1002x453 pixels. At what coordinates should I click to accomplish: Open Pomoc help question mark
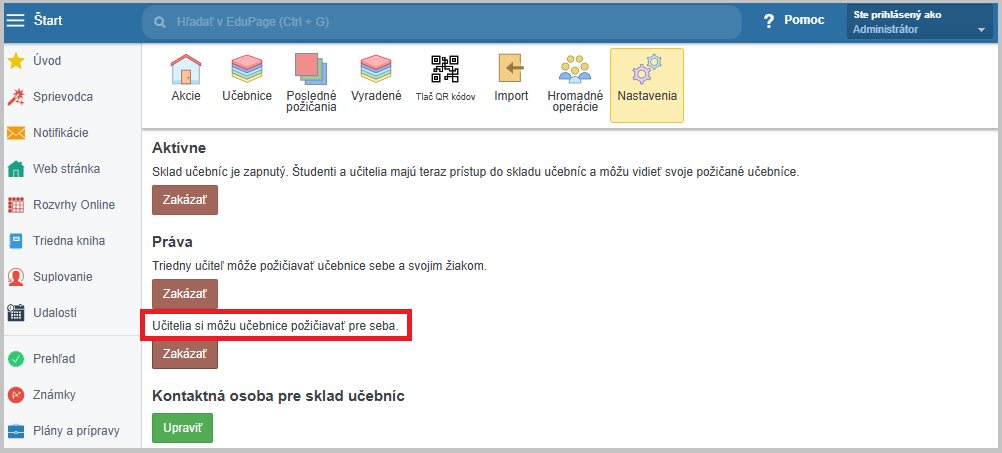(x=769, y=21)
